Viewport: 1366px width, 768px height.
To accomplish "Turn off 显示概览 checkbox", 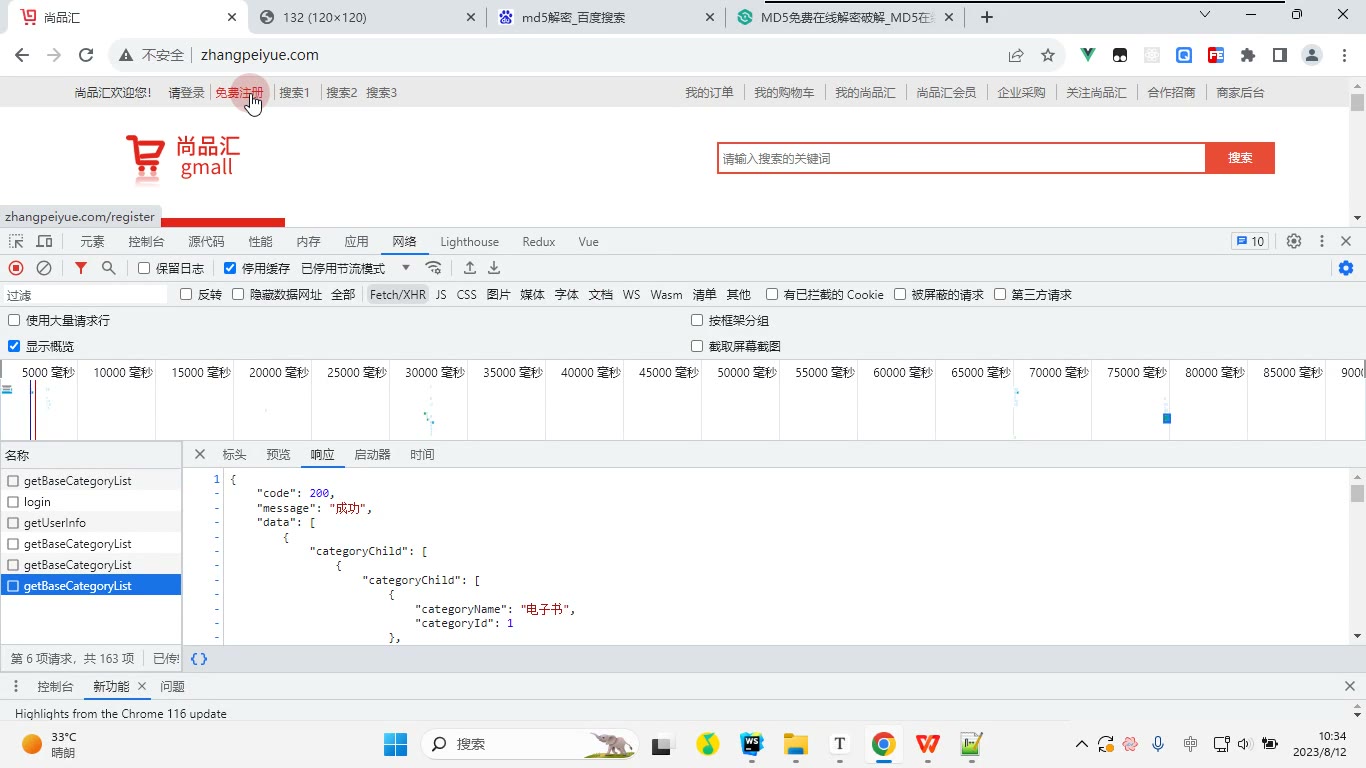I will (x=14, y=346).
